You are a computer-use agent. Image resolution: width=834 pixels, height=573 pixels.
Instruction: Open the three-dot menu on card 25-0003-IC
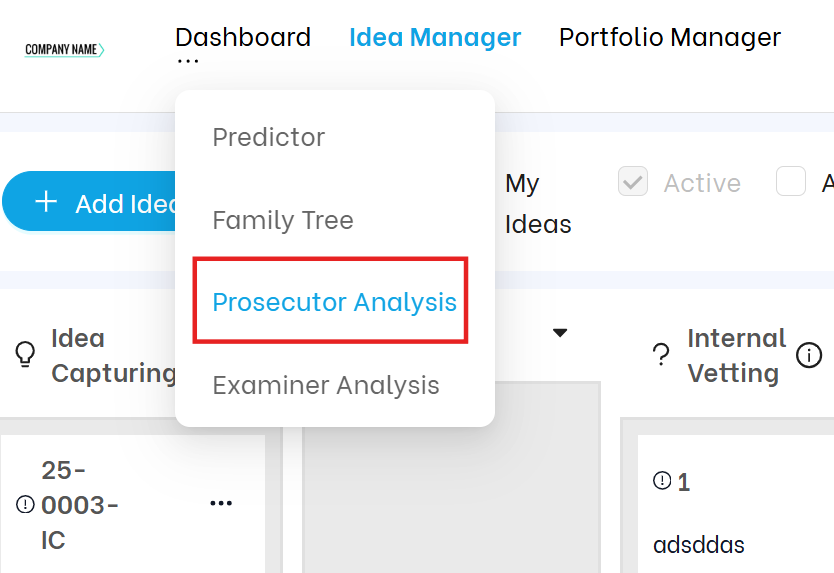[x=221, y=503]
